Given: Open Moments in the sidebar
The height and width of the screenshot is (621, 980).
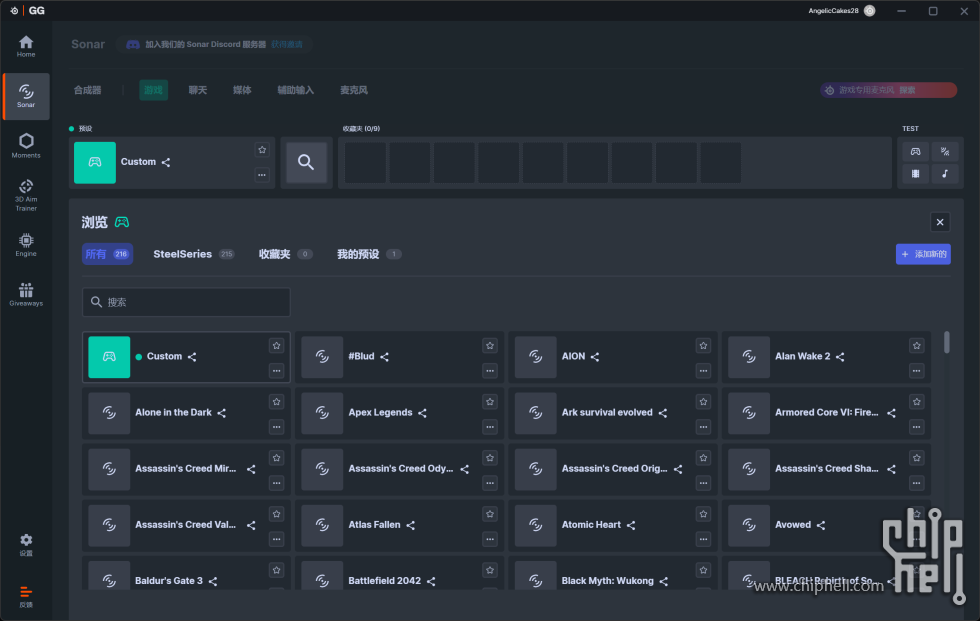Looking at the screenshot, I should coord(26,146).
